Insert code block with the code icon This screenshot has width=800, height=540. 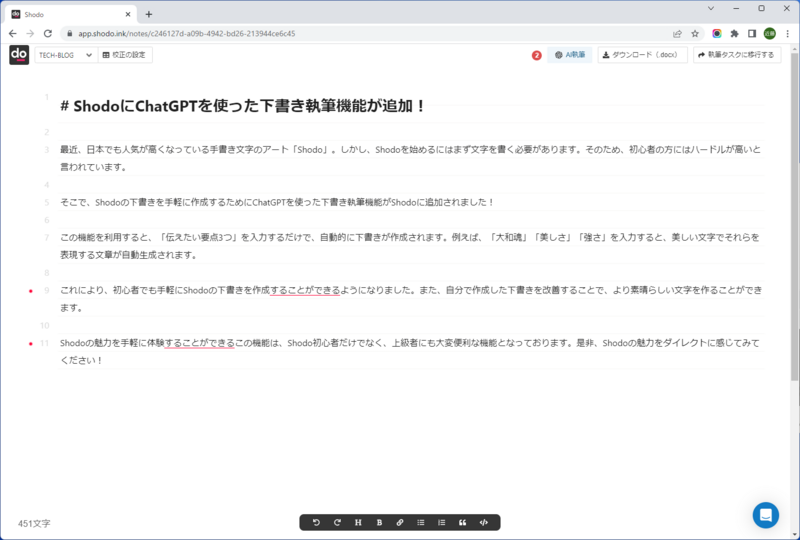tap(484, 522)
